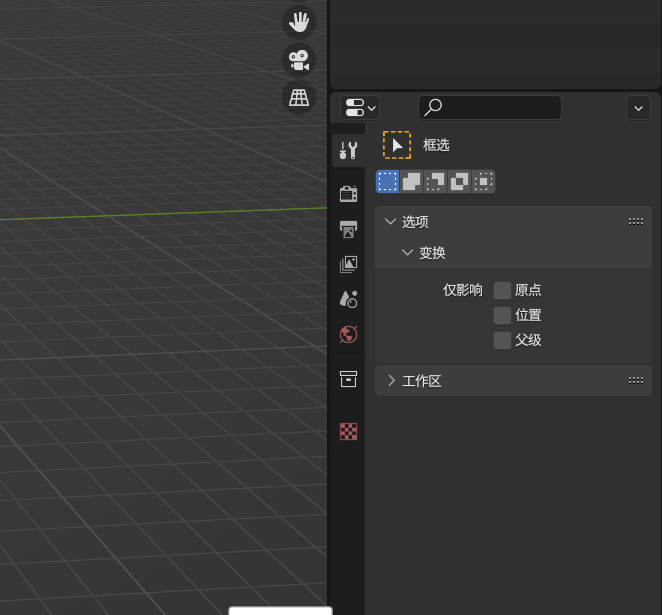Image resolution: width=662 pixels, height=615 pixels.
Task: Open the Scene properties tab
Action: (348, 299)
